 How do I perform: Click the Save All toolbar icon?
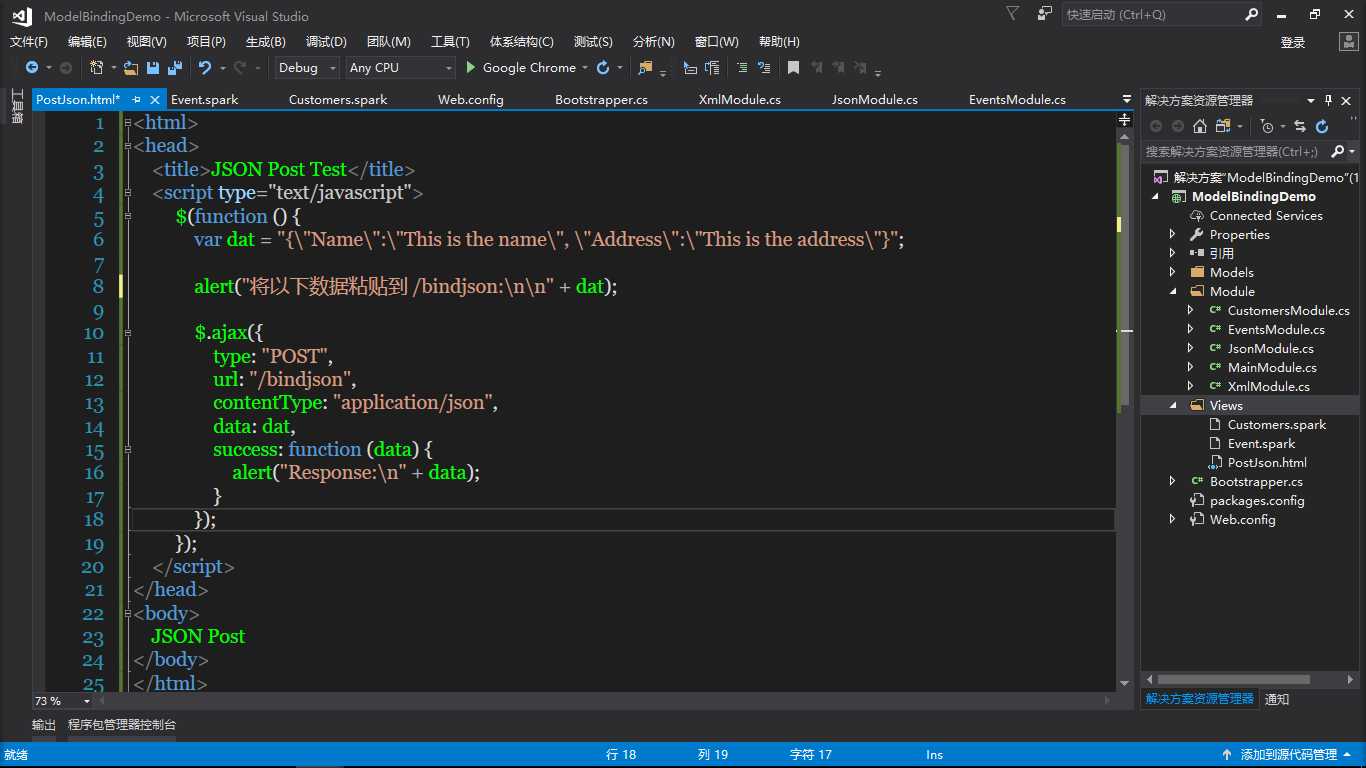[x=175, y=68]
